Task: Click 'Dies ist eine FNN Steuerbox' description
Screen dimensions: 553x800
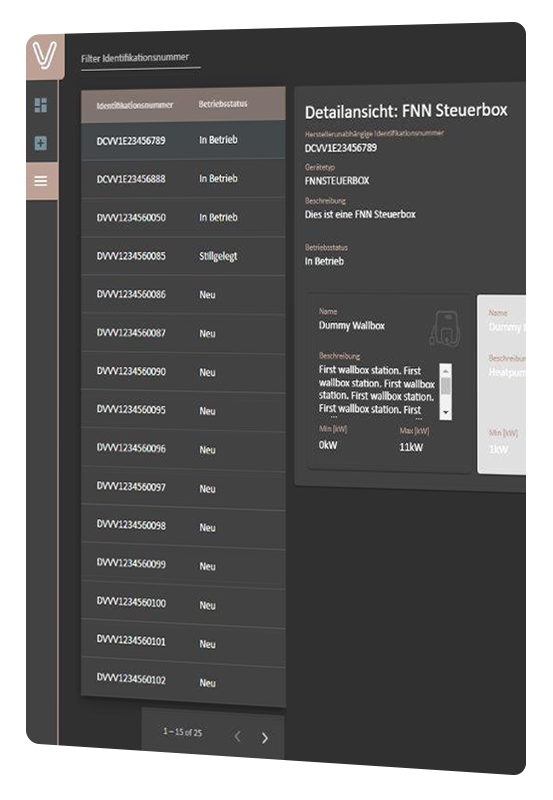Action: point(360,214)
